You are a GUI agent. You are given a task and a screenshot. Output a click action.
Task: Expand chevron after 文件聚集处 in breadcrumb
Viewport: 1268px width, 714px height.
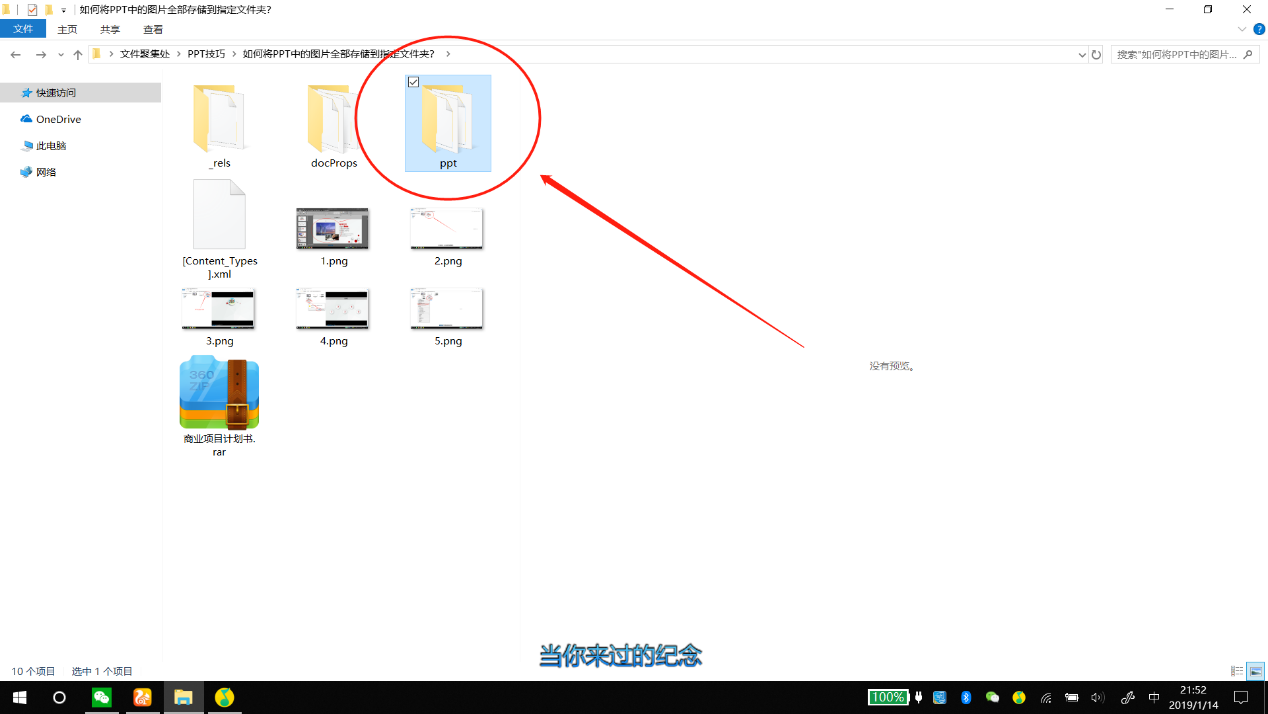[x=179, y=54]
